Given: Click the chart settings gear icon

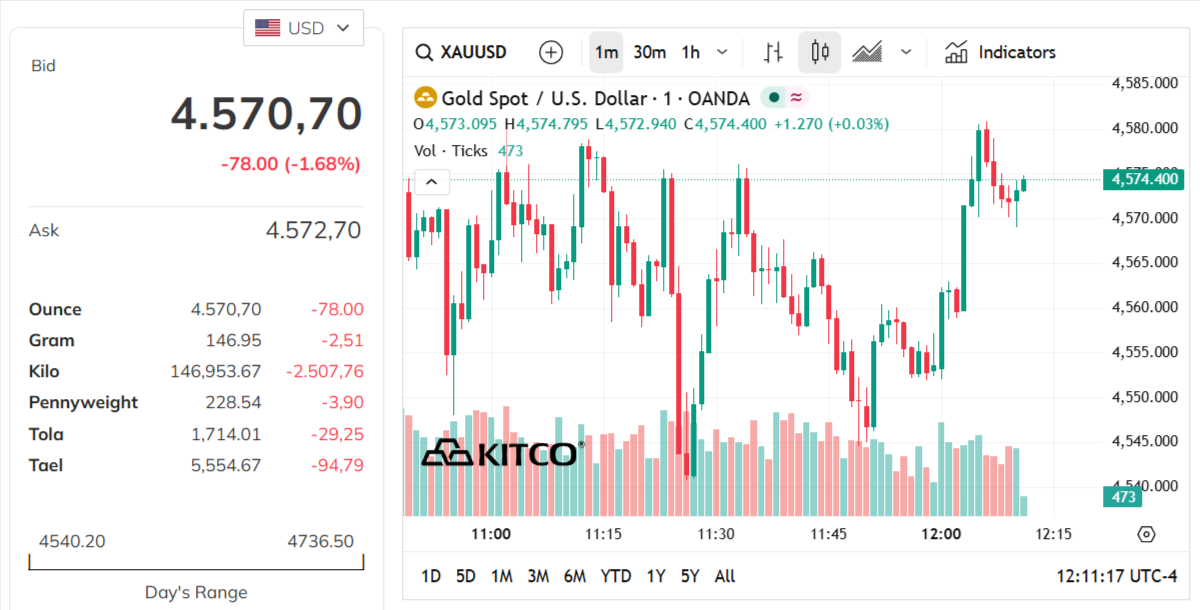Looking at the screenshot, I should coord(1146,534).
